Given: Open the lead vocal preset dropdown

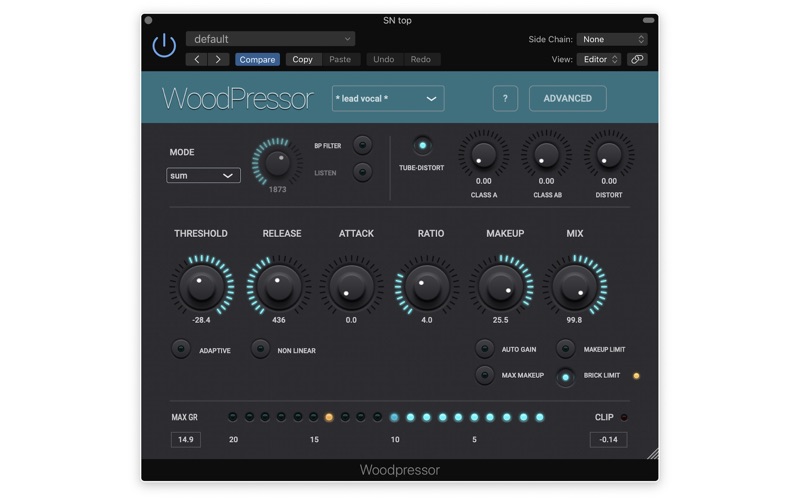Looking at the screenshot, I should (388, 98).
